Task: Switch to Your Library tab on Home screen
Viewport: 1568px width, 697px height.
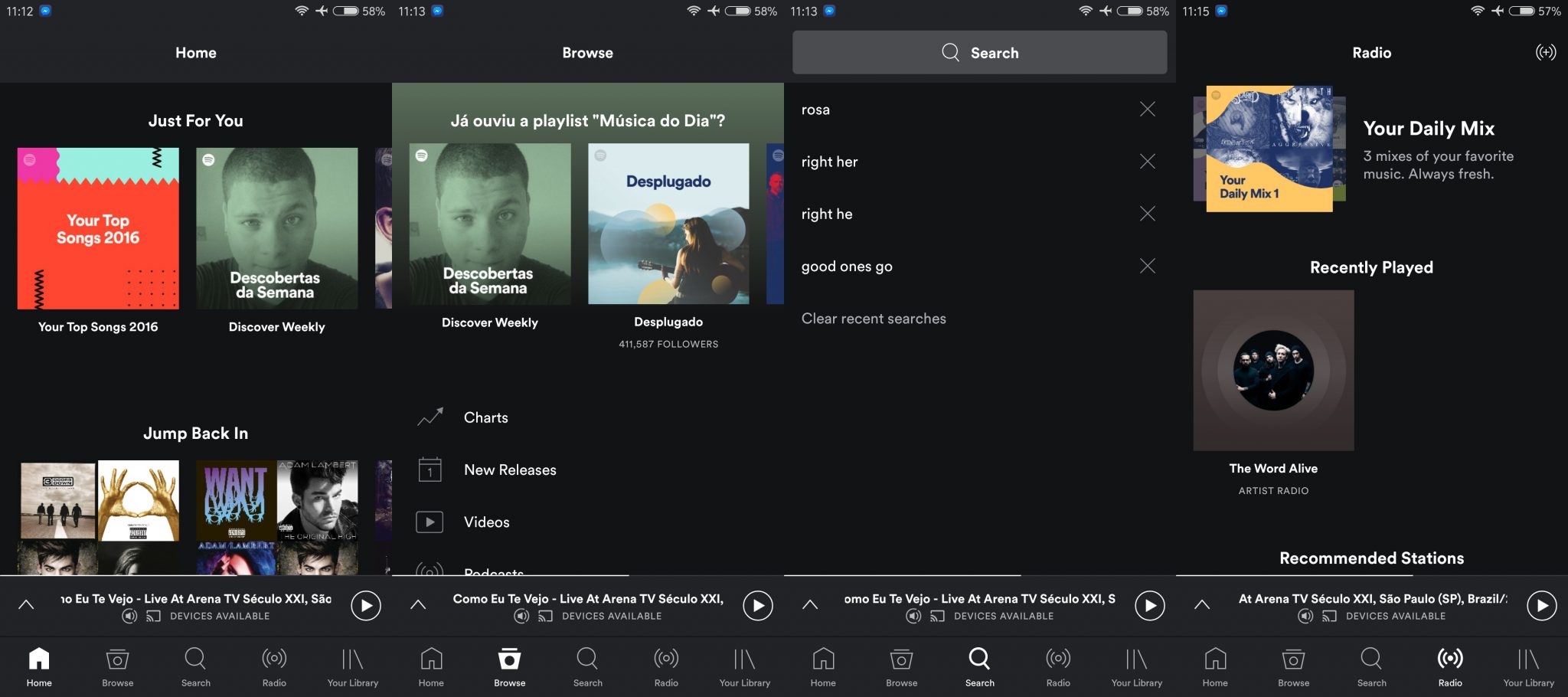Action: [x=352, y=666]
